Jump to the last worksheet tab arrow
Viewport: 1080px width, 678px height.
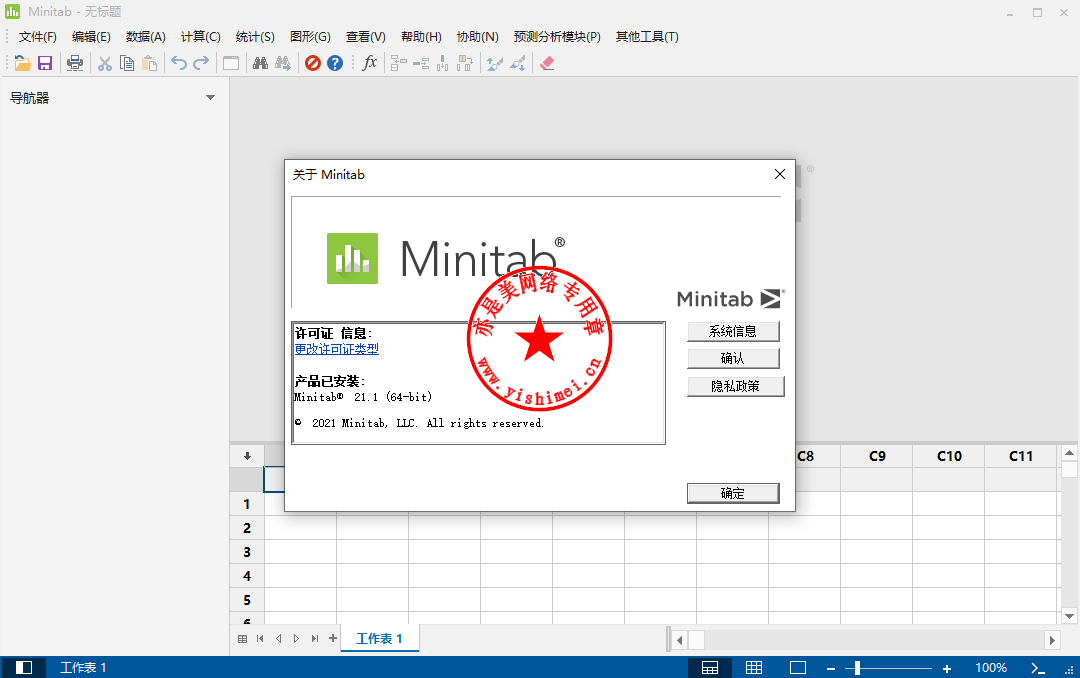coord(315,639)
